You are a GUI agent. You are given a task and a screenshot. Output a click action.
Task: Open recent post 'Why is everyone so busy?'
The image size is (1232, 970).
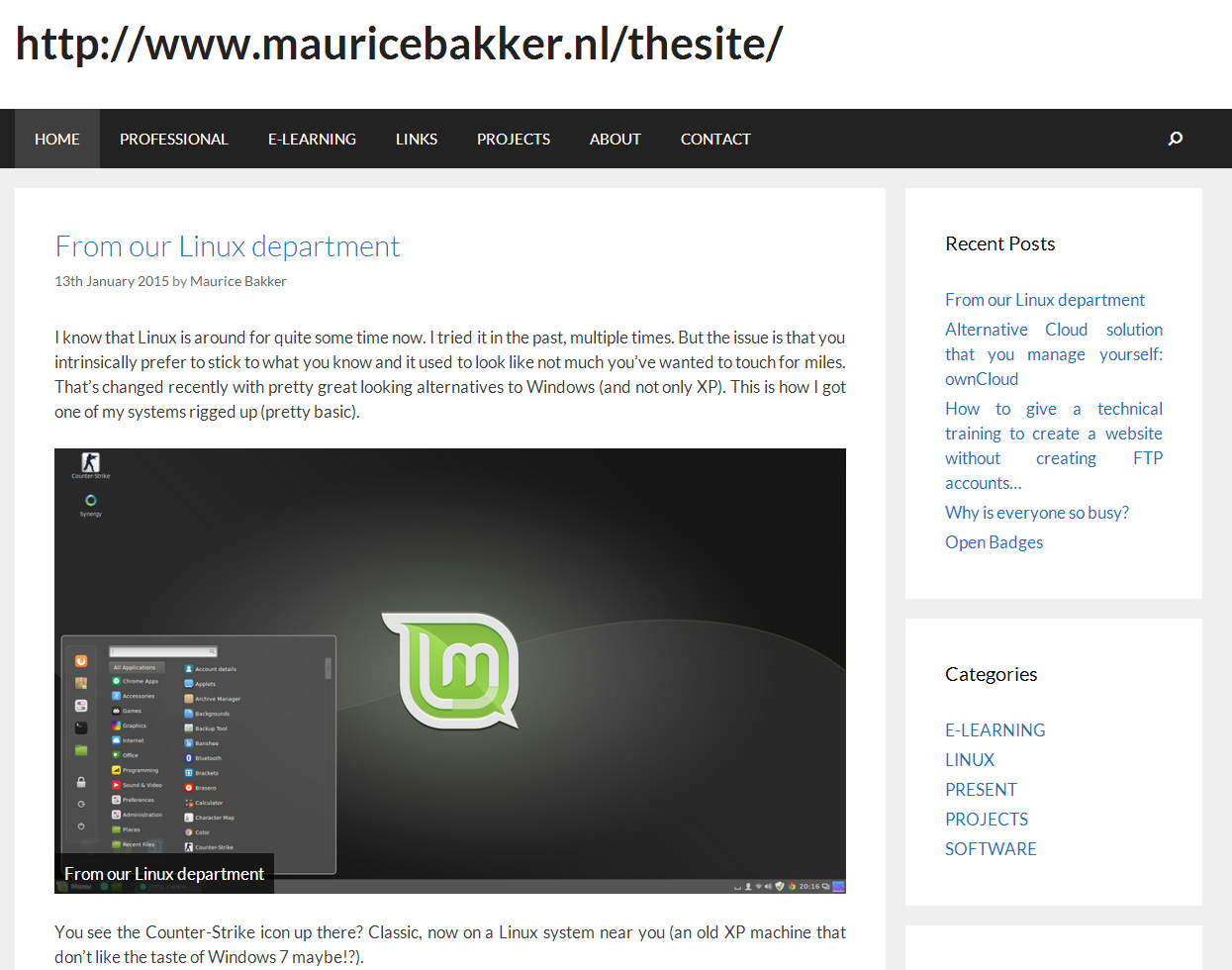point(1037,513)
